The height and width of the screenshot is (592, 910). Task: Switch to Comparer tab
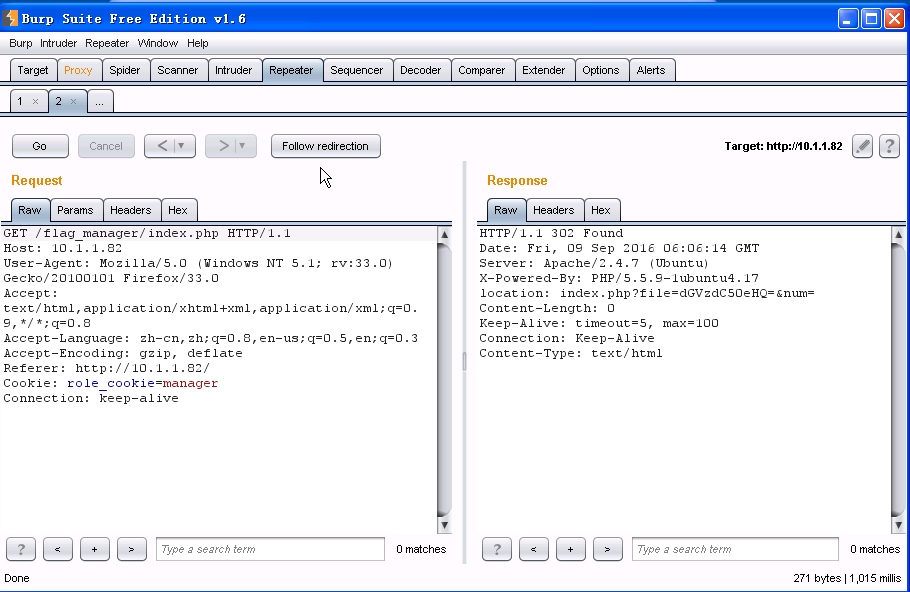[x=482, y=70]
